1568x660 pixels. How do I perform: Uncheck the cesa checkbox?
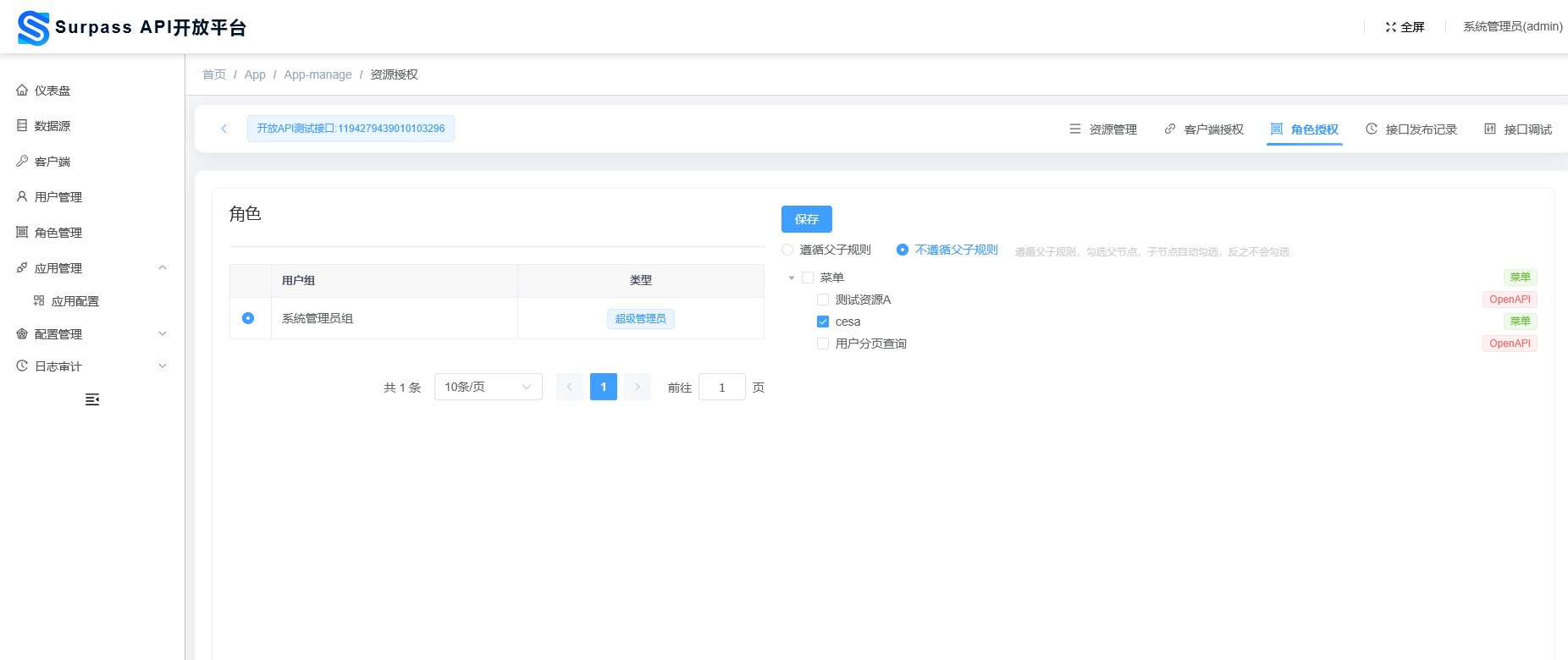click(x=823, y=322)
